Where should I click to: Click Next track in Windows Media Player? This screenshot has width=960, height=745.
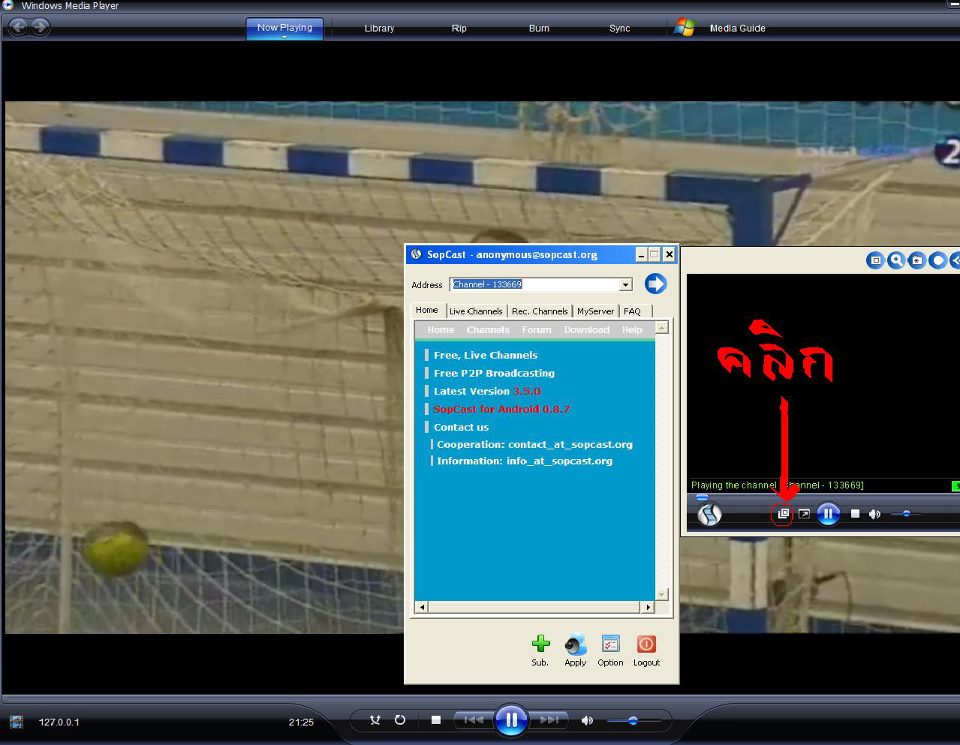(x=549, y=720)
